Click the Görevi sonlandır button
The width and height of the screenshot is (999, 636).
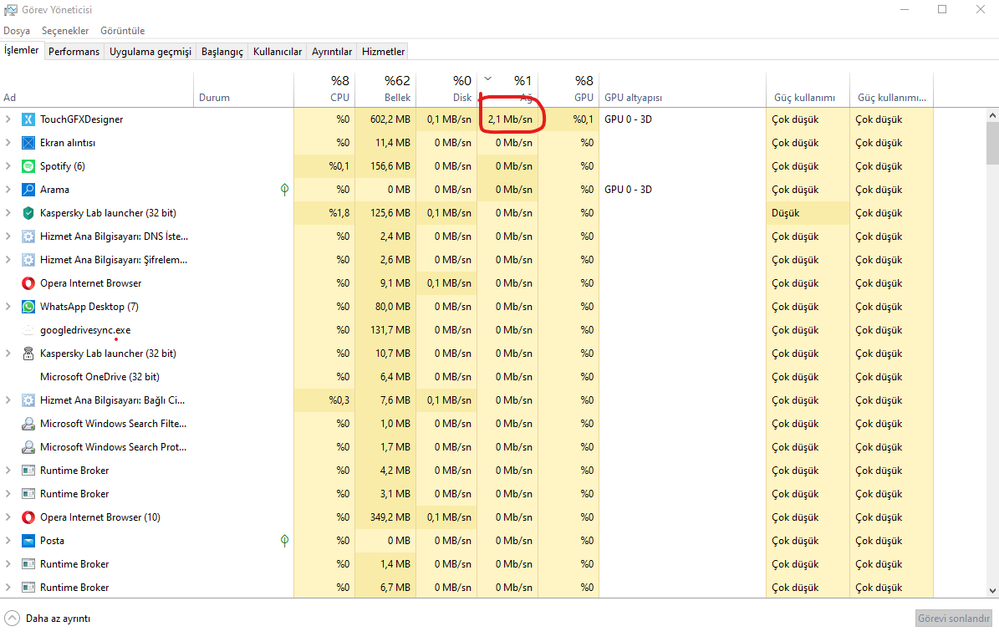coord(954,618)
